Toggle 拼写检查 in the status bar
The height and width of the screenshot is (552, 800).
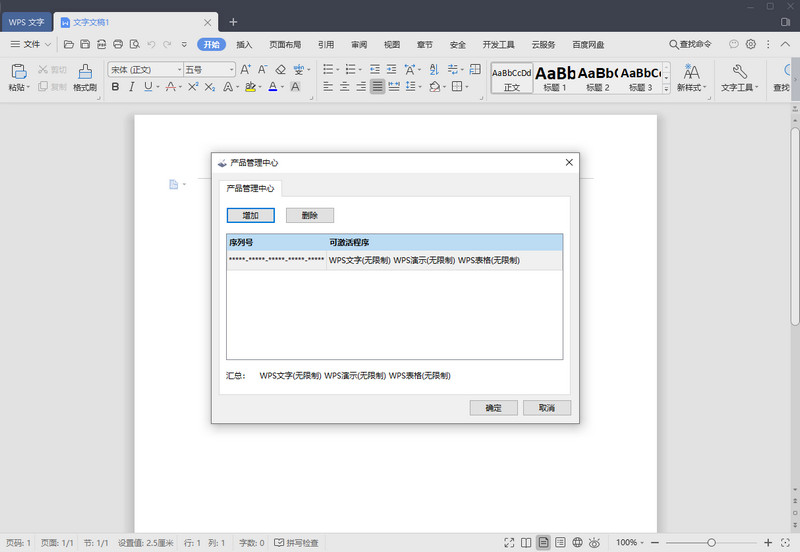click(296, 543)
